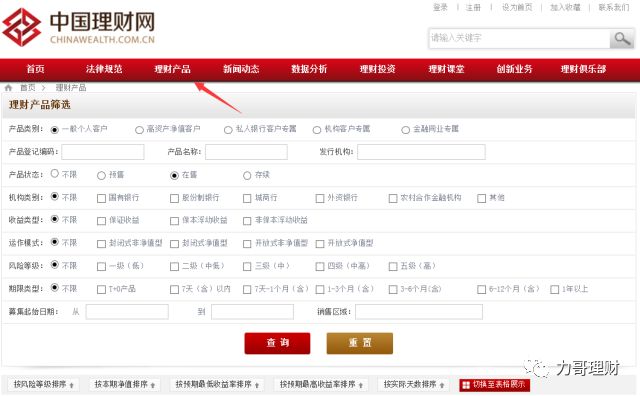The height and width of the screenshot is (396, 640).
Task: Check the 封闭式非净值型 checkbox
Action: tap(101, 244)
